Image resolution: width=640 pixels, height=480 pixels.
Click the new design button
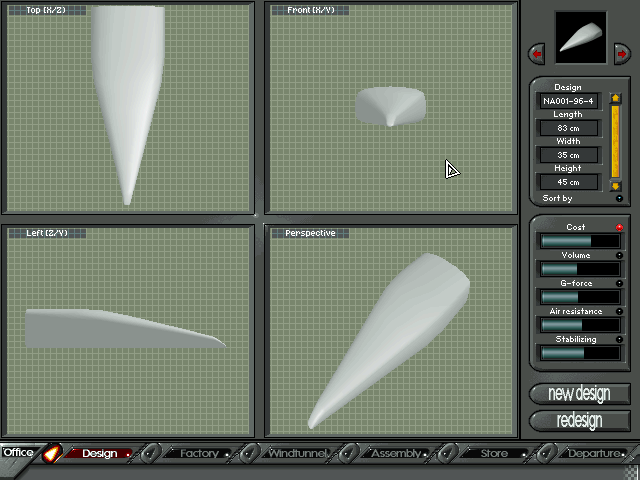(580, 393)
